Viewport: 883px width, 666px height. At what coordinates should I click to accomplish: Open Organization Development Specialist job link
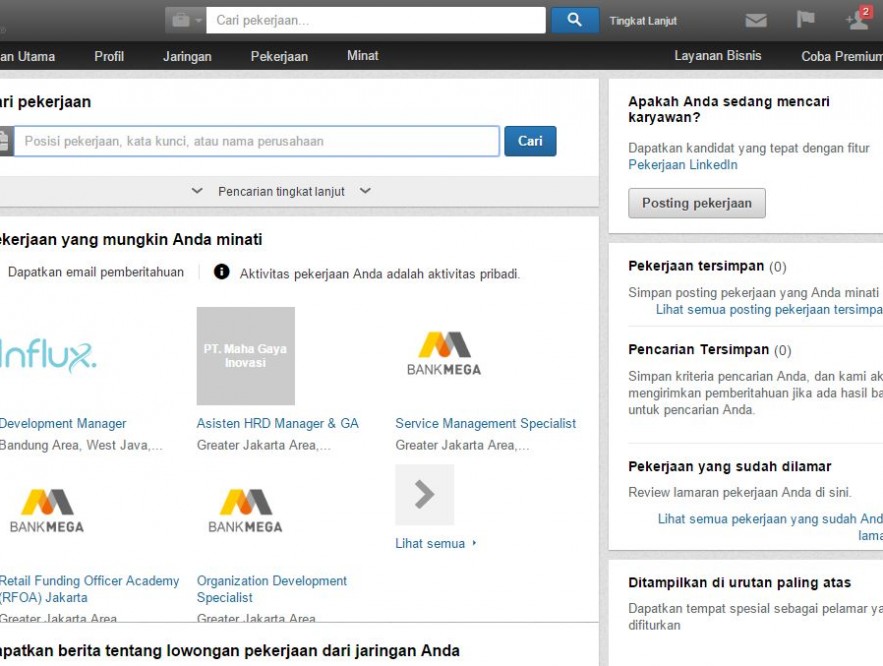tap(271, 589)
